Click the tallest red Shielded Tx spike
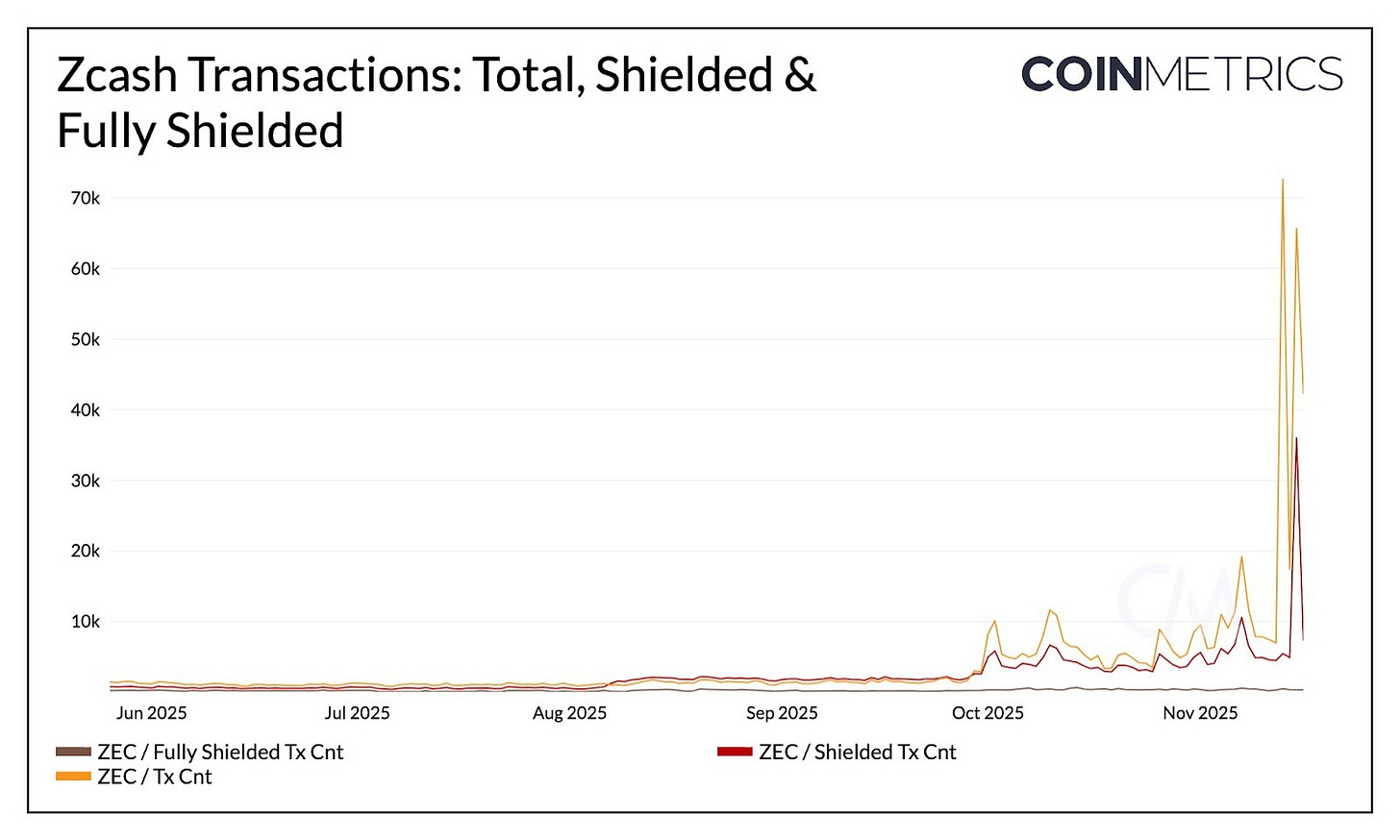This screenshot has height=840, width=1400. (1296, 439)
